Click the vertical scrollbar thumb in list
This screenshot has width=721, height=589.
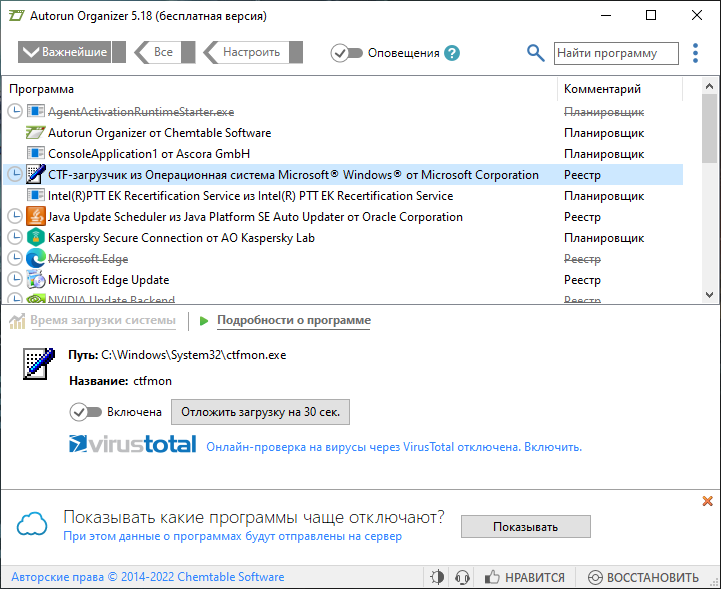[709, 129]
